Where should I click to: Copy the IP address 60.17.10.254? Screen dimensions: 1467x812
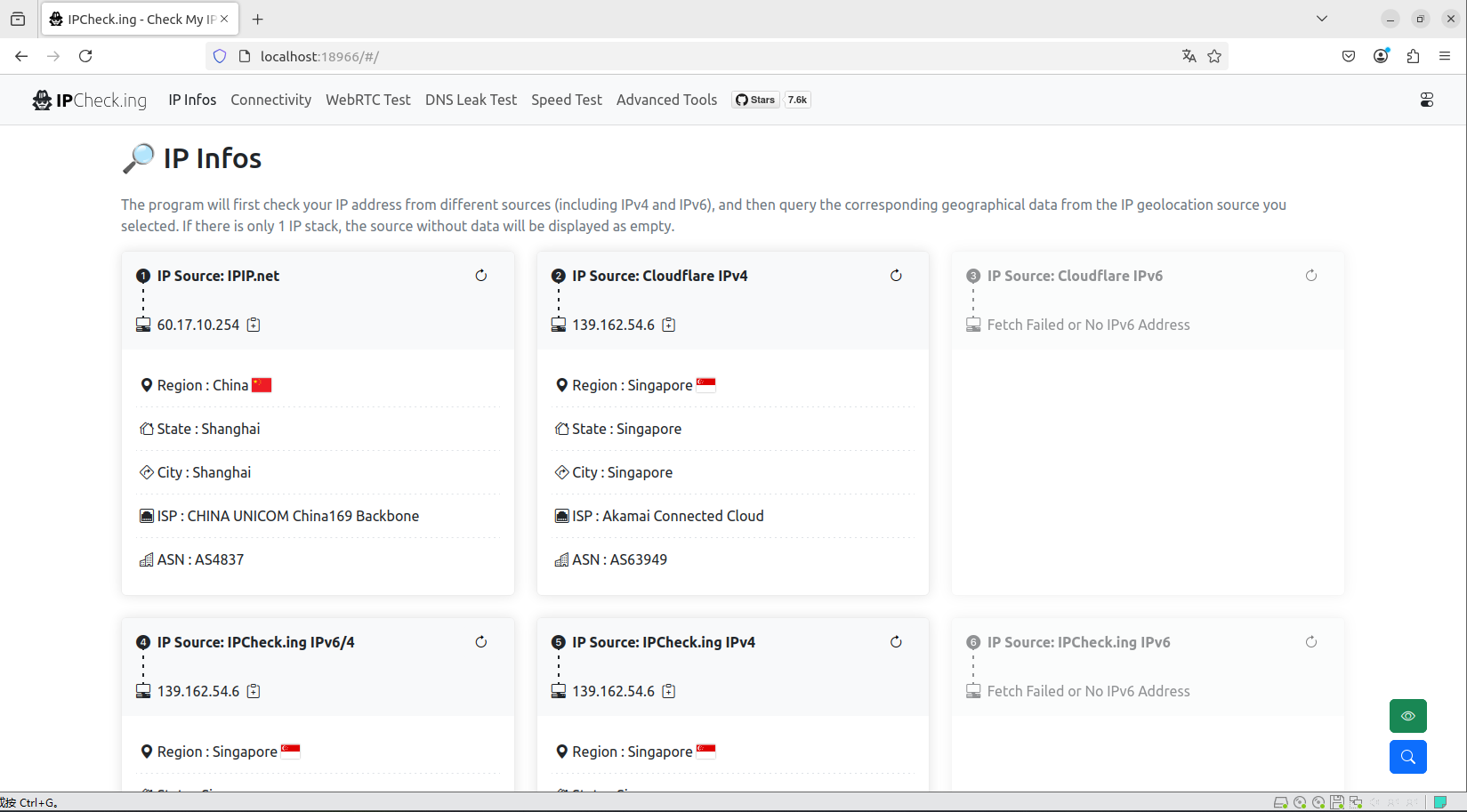pyautogui.click(x=254, y=325)
